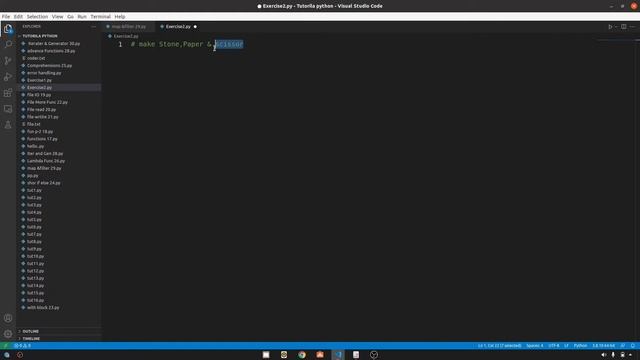The height and width of the screenshot is (360, 640).
Task: Open the Source Control view
Action: tap(8, 61)
